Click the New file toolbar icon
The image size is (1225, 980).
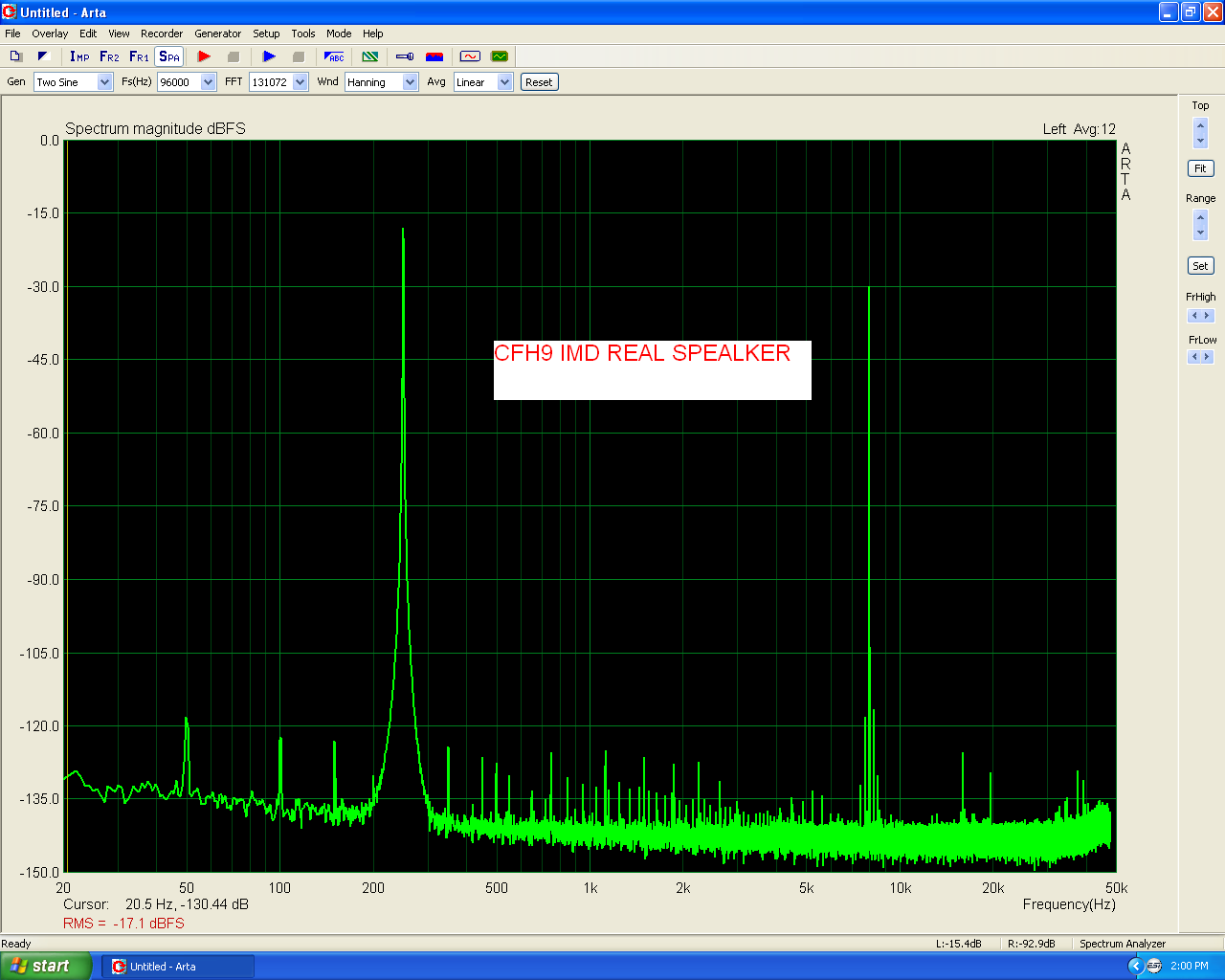click(15, 56)
